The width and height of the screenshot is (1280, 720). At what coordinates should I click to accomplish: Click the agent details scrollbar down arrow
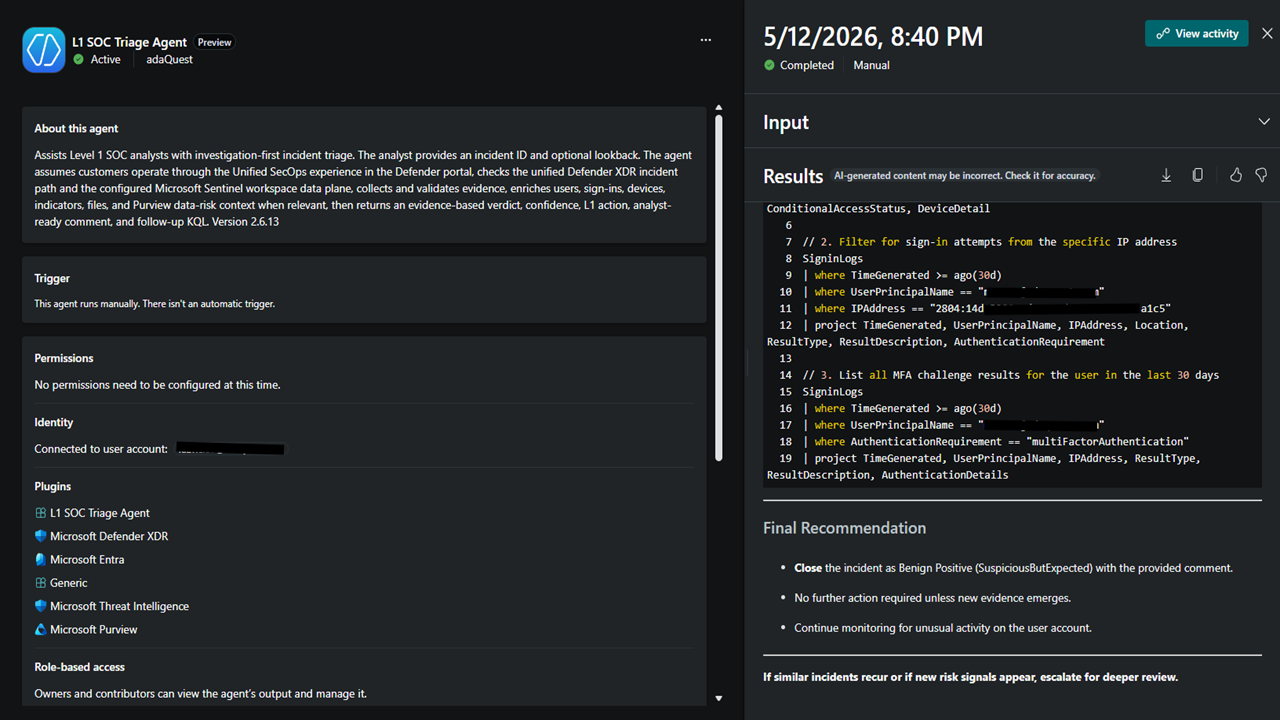click(718, 698)
